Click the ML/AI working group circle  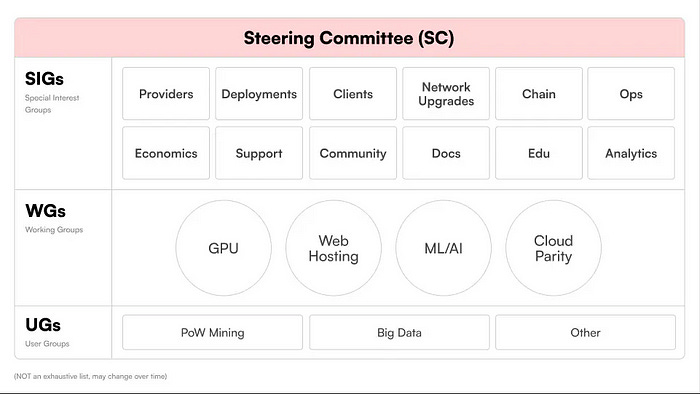[x=444, y=248]
